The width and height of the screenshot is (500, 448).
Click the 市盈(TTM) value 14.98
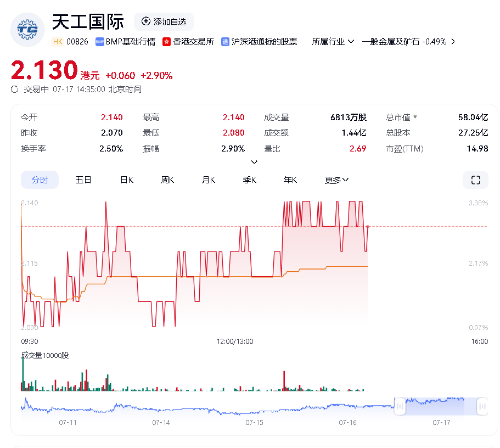[477, 148]
